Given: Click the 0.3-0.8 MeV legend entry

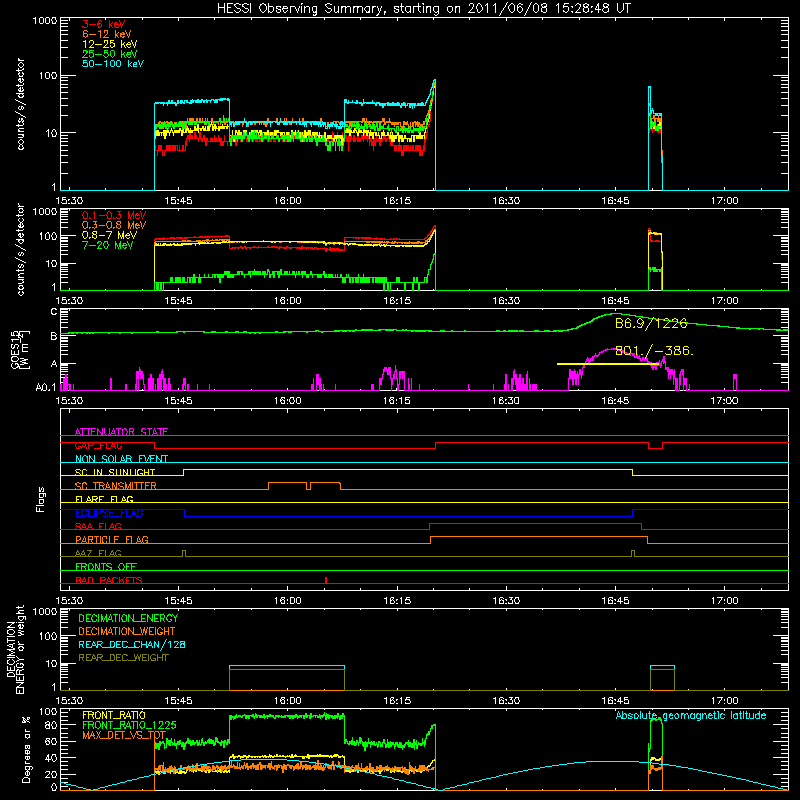Looking at the screenshot, I should (x=114, y=225).
